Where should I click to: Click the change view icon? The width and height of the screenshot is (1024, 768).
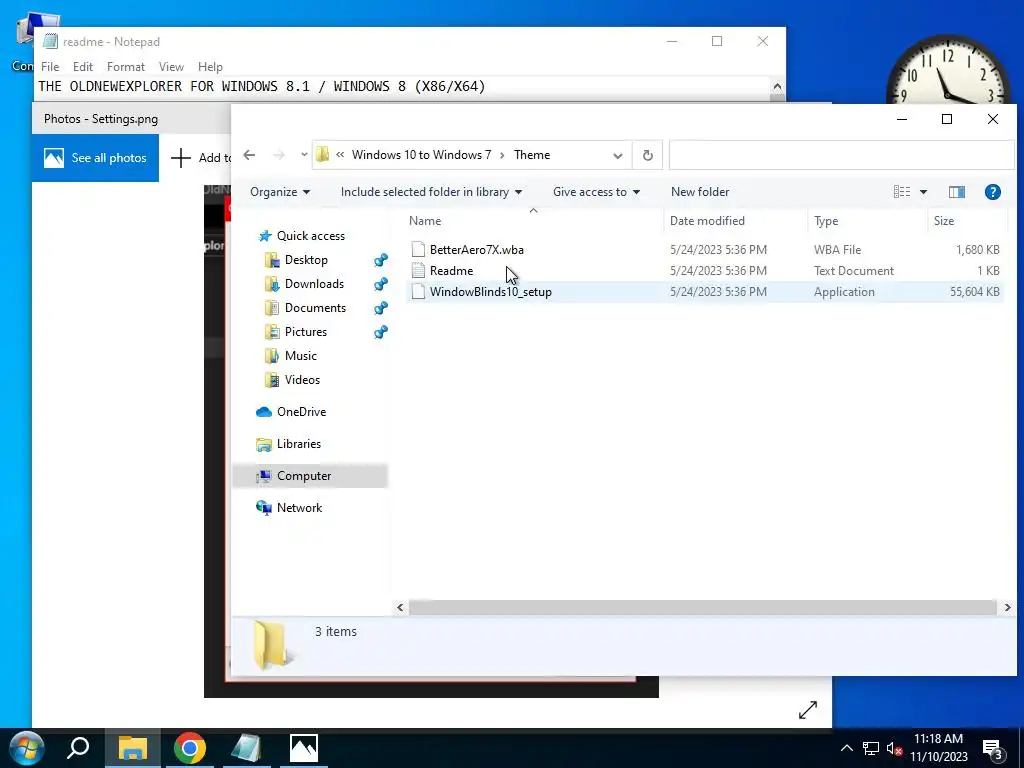[902, 191]
